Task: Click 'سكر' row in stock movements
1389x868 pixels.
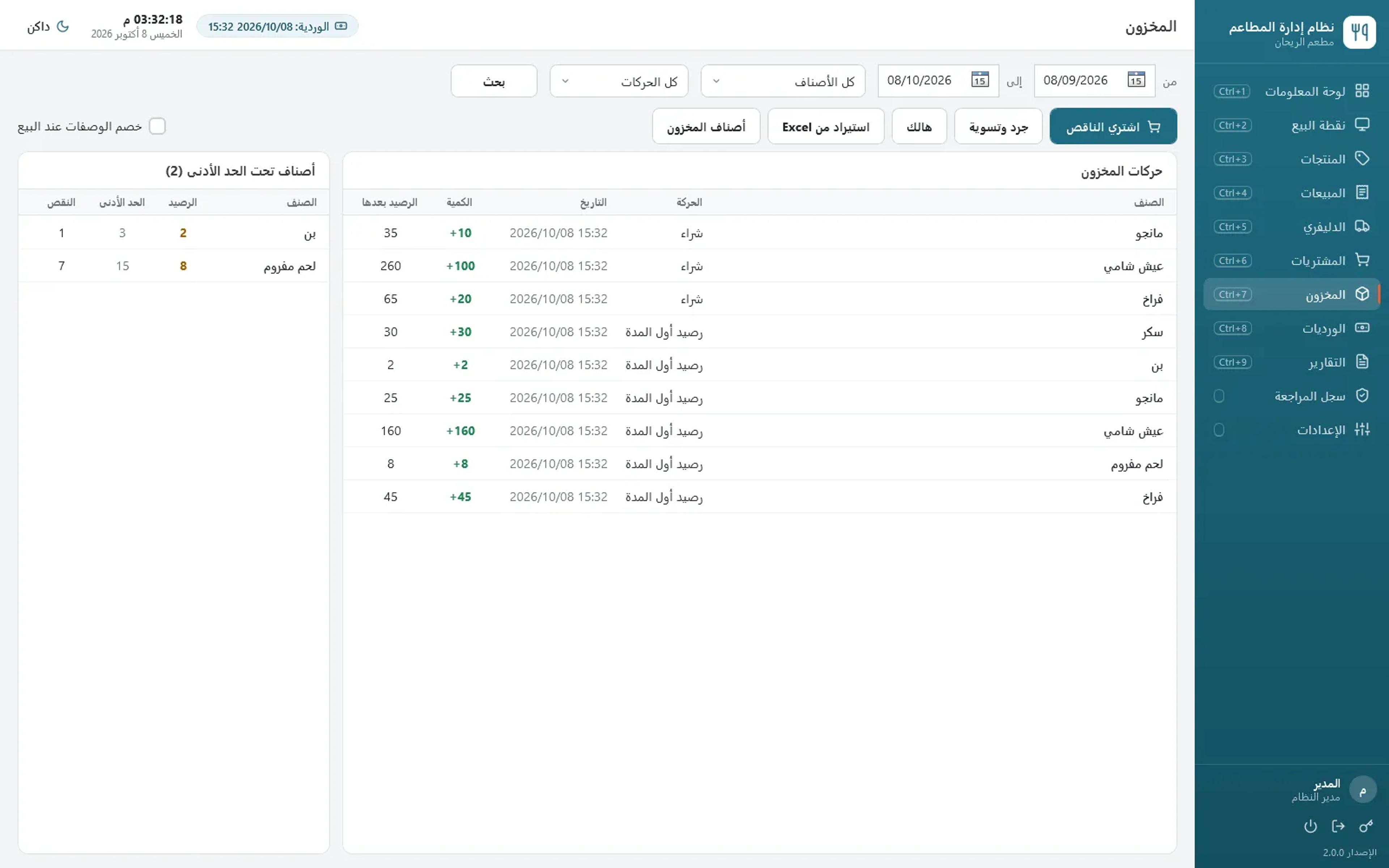Action: (x=759, y=332)
